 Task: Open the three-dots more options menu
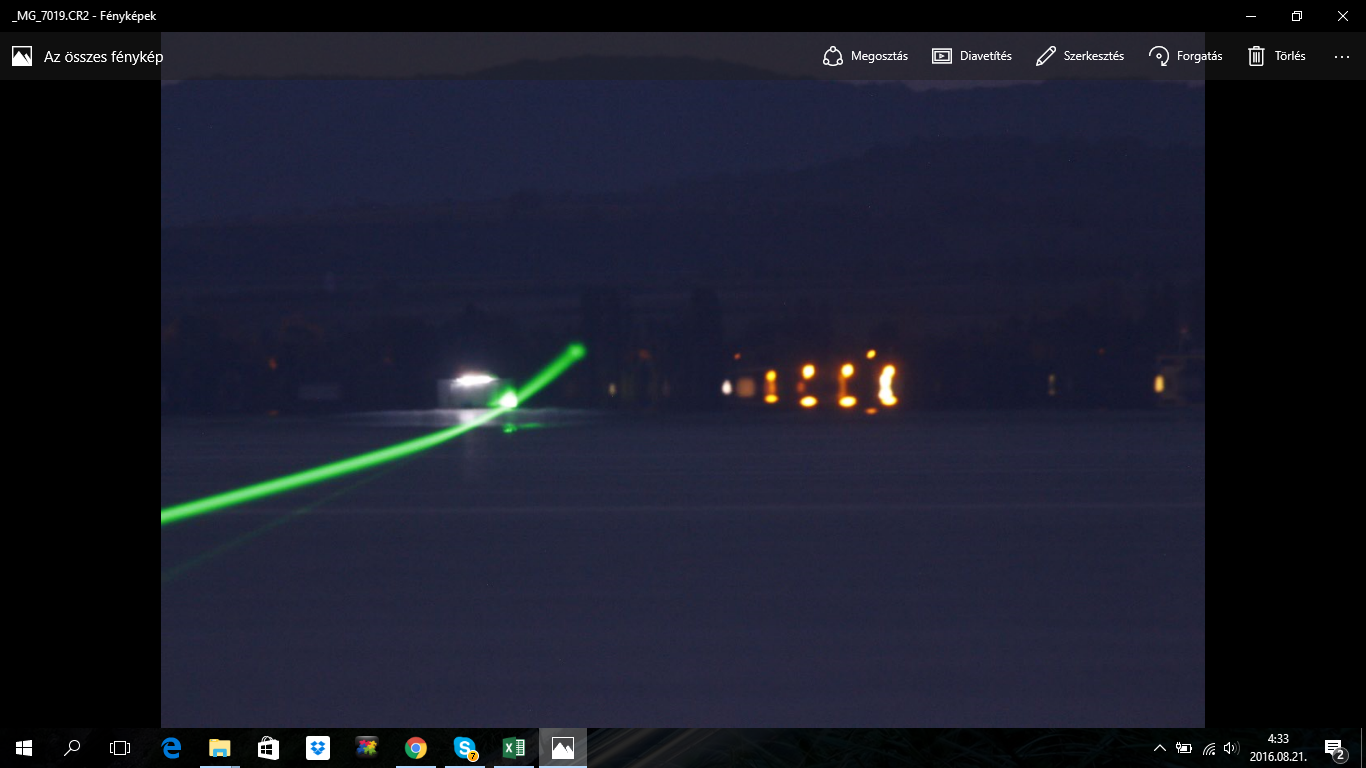(1342, 56)
